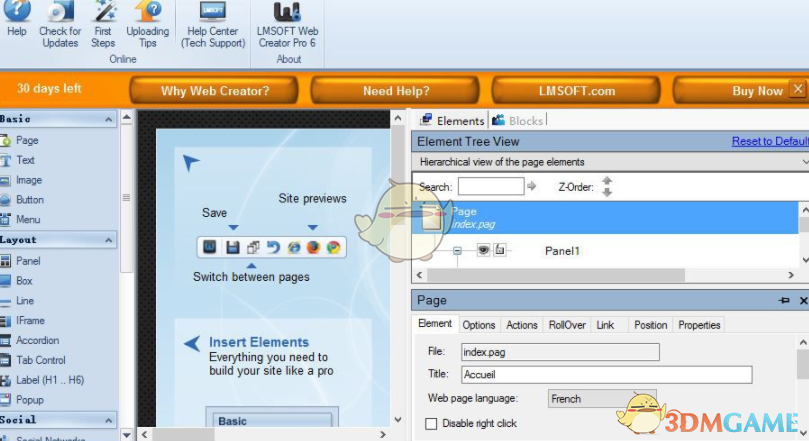This screenshot has width=809, height=441.
Task: Select the Popup layout element
Action: [23, 400]
